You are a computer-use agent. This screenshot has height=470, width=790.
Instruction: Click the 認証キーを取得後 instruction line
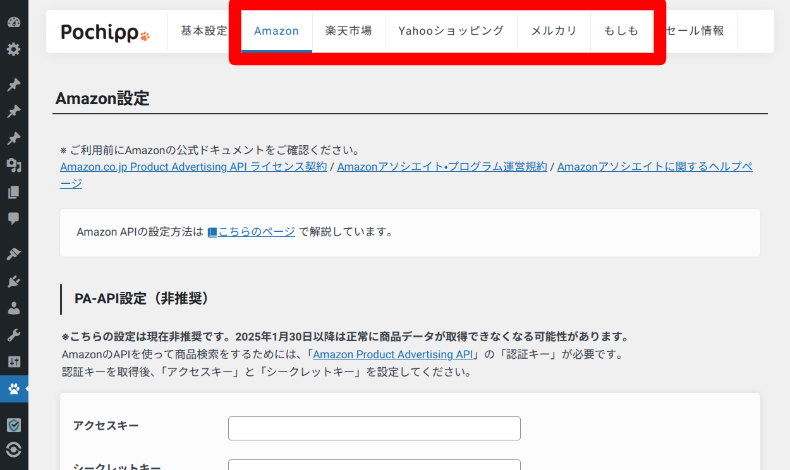267,372
